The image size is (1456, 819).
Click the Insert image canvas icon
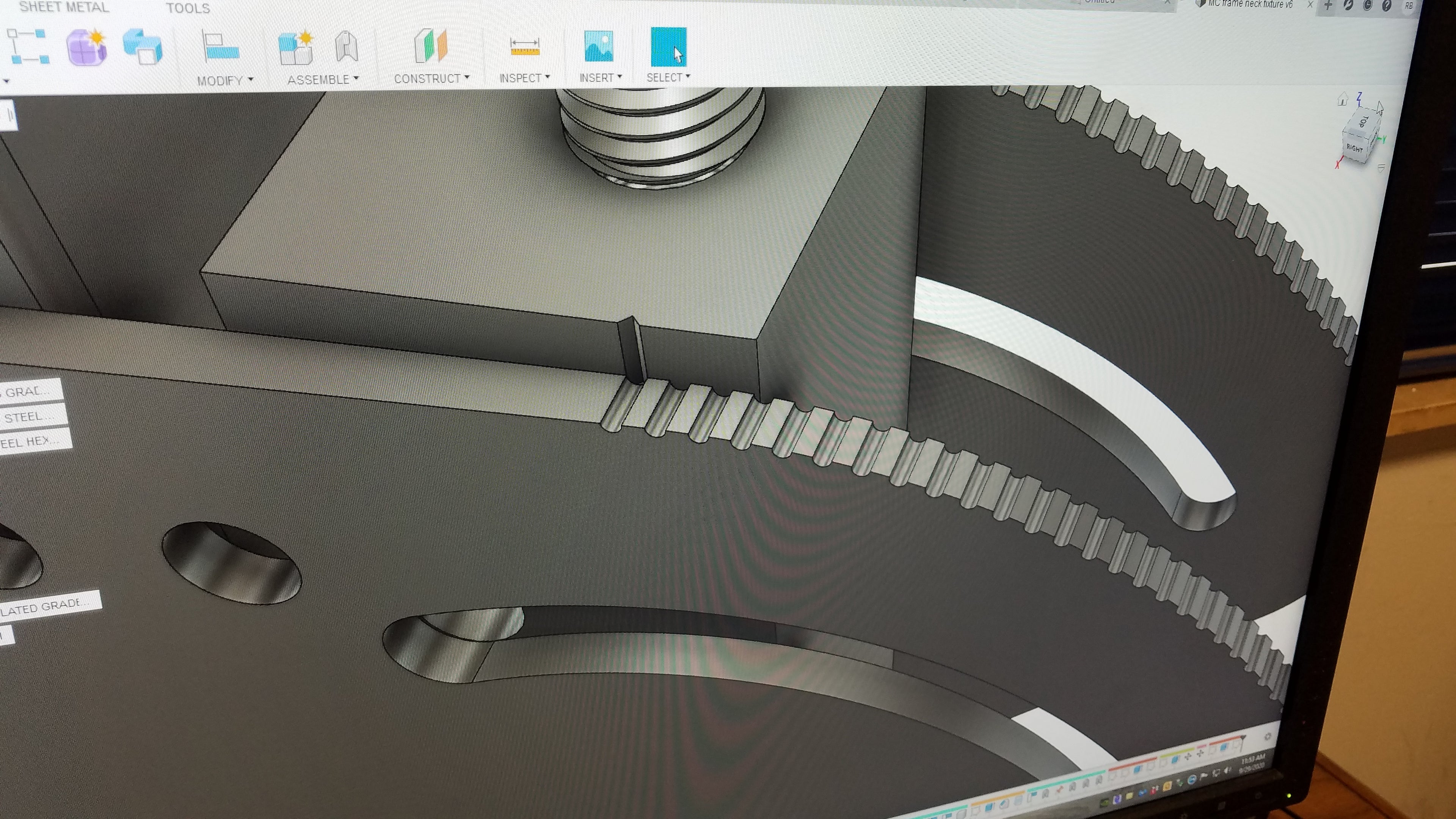[599, 46]
